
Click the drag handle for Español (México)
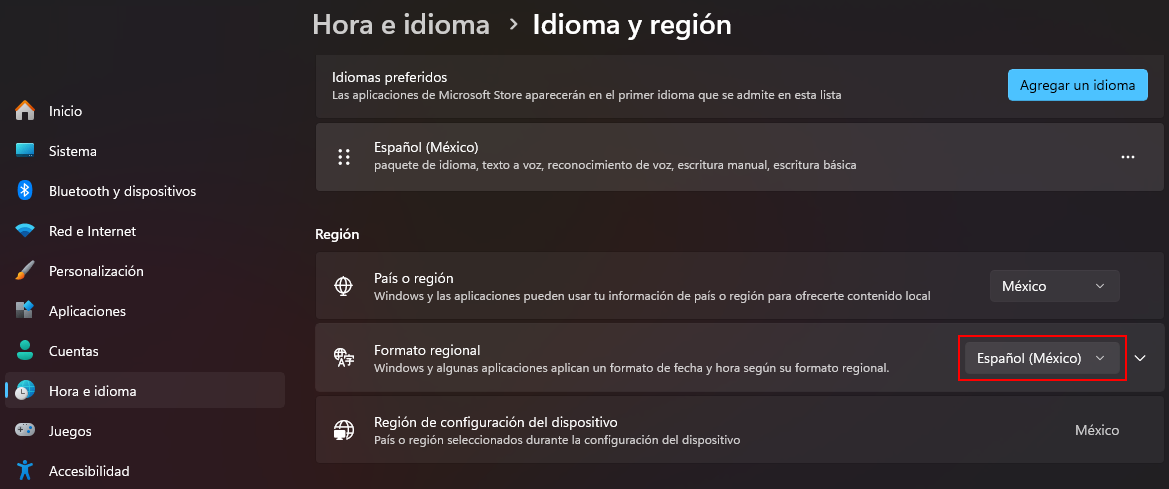[344, 157]
